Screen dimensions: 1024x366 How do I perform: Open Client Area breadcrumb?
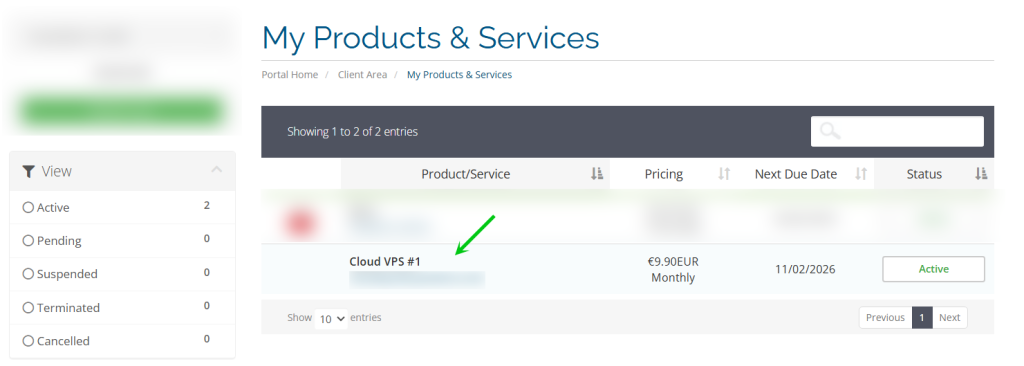coord(362,75)
